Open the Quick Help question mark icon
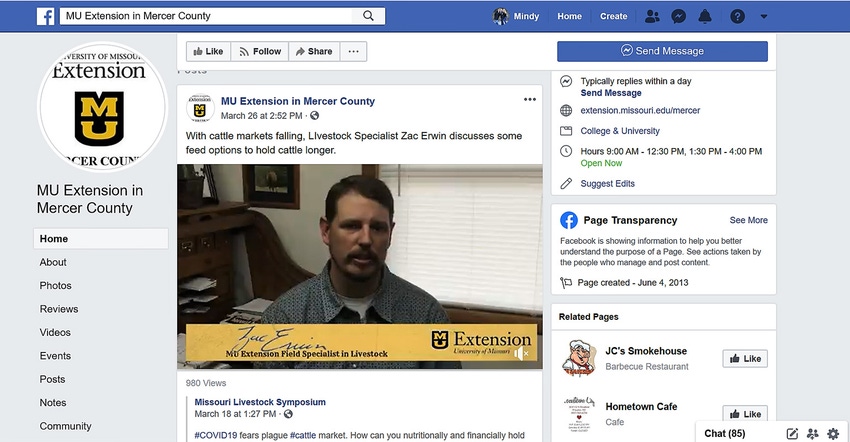This screenshot has width=850, height=442. coord(737,16)
